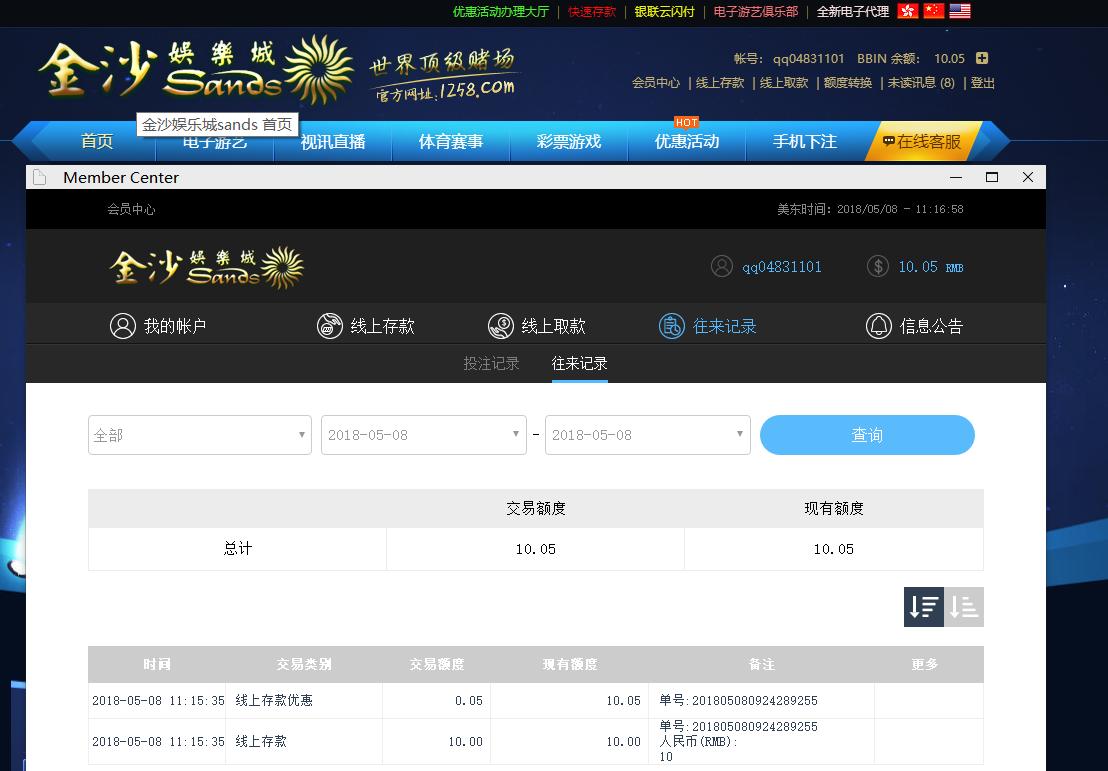
Task: Open the 彩票游戏 navigation menu
Action: pyautogui.click(x=568, y=142)
